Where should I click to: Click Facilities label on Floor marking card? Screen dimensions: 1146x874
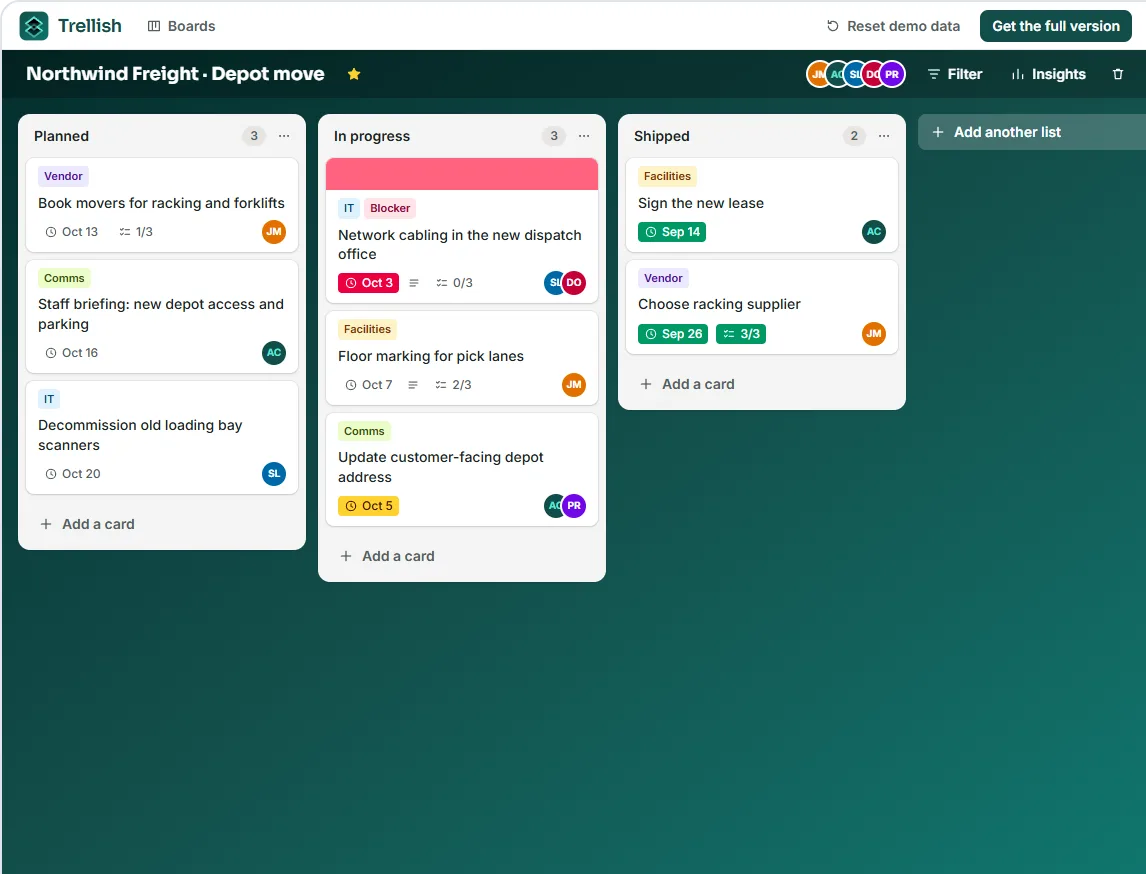coord(367,329)
